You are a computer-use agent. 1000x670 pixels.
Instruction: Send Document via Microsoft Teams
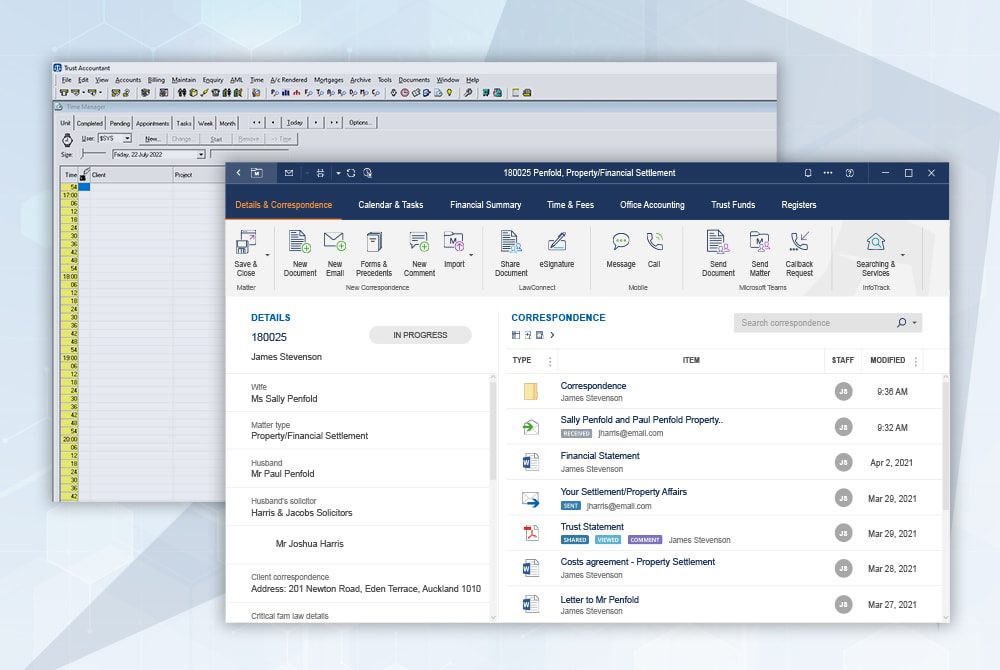(718, 254)
